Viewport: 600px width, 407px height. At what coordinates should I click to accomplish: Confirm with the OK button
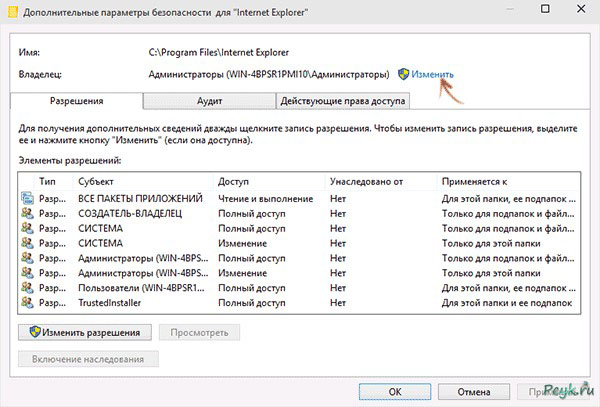coord(395,392)
